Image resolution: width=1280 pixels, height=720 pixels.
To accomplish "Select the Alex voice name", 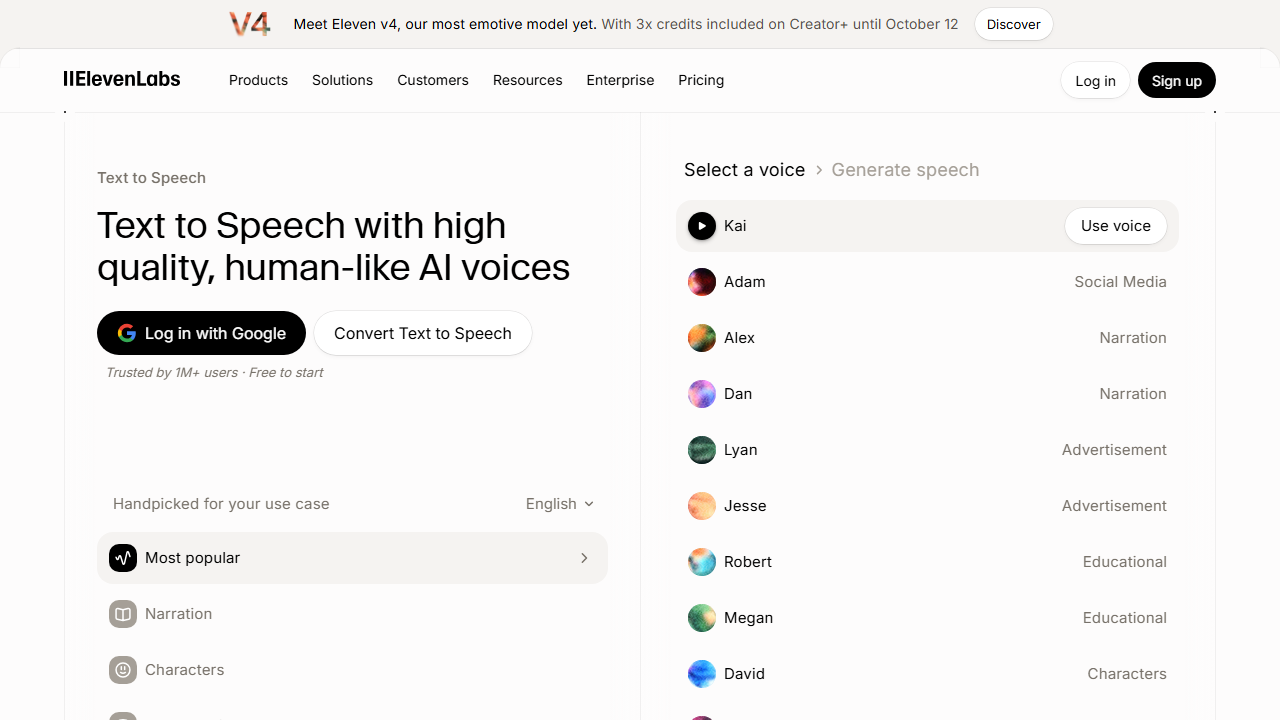I will click(739, 338).
